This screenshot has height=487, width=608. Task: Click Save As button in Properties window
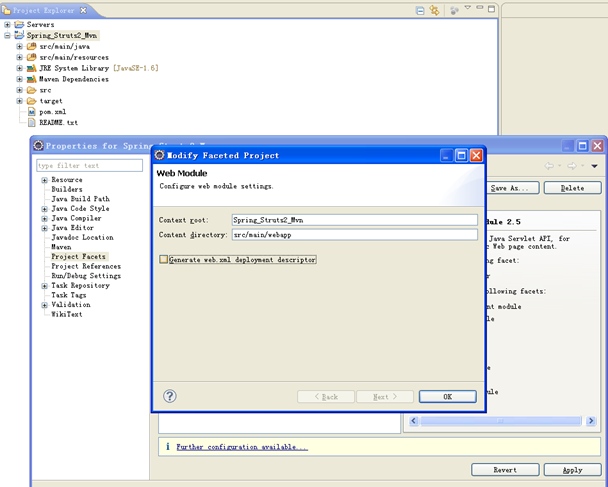tap(512, 188)
